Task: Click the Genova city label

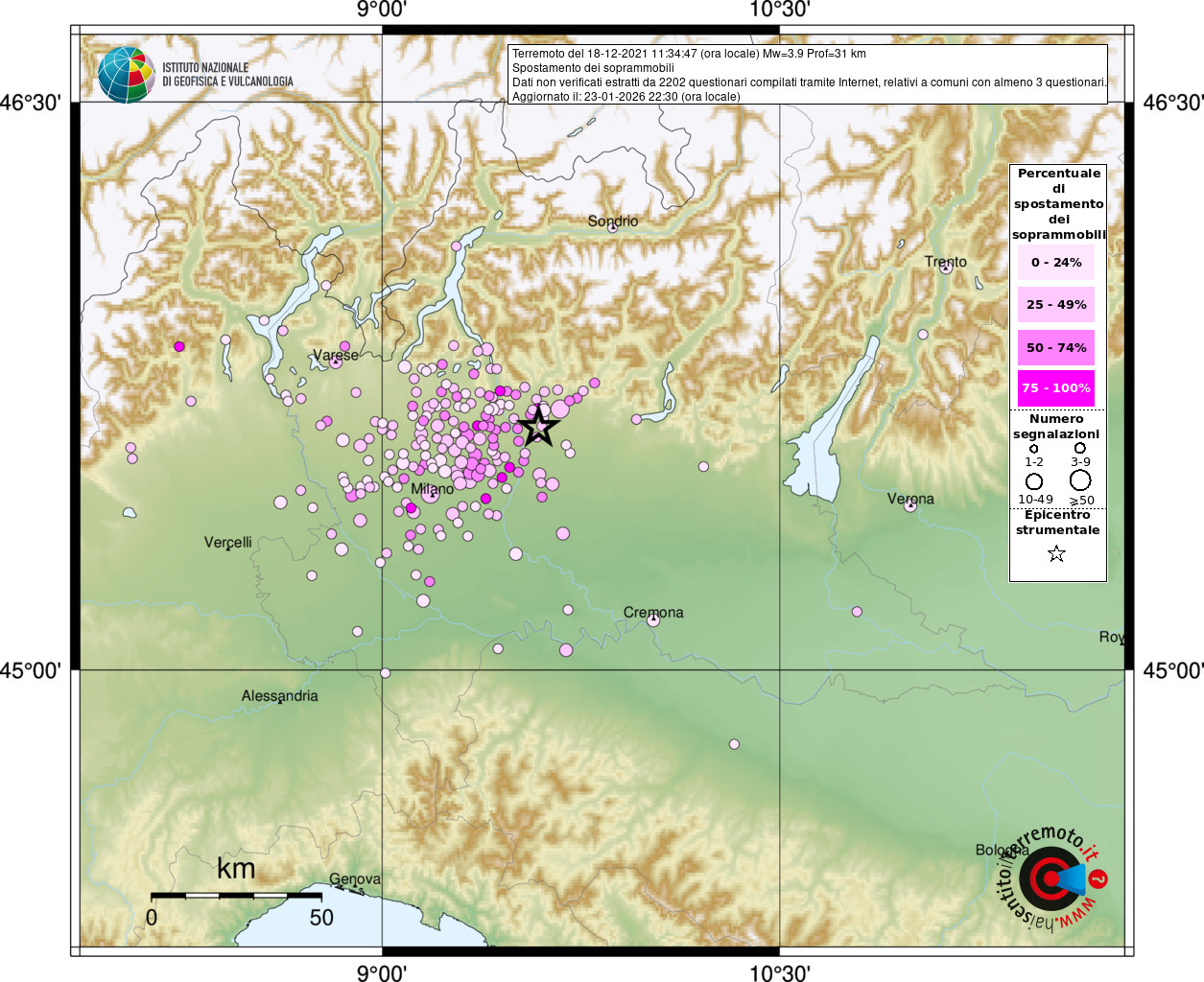Action: (x=355, y=879)
